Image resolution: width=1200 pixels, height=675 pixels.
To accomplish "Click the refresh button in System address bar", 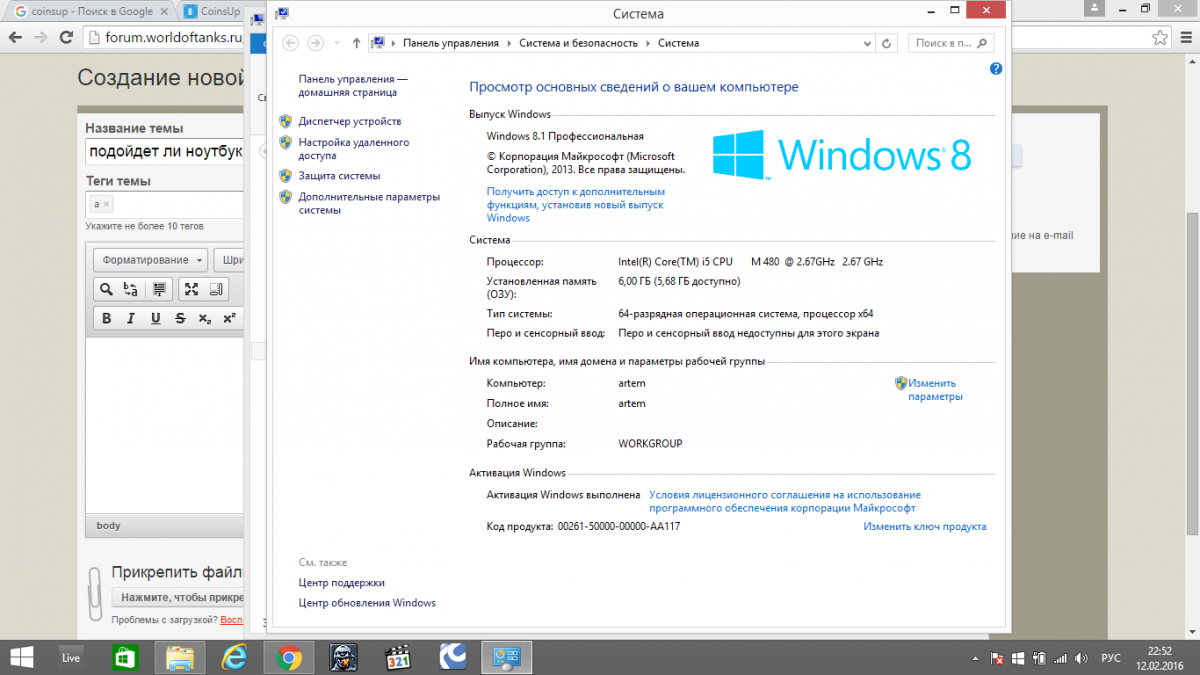I will 886,44.
